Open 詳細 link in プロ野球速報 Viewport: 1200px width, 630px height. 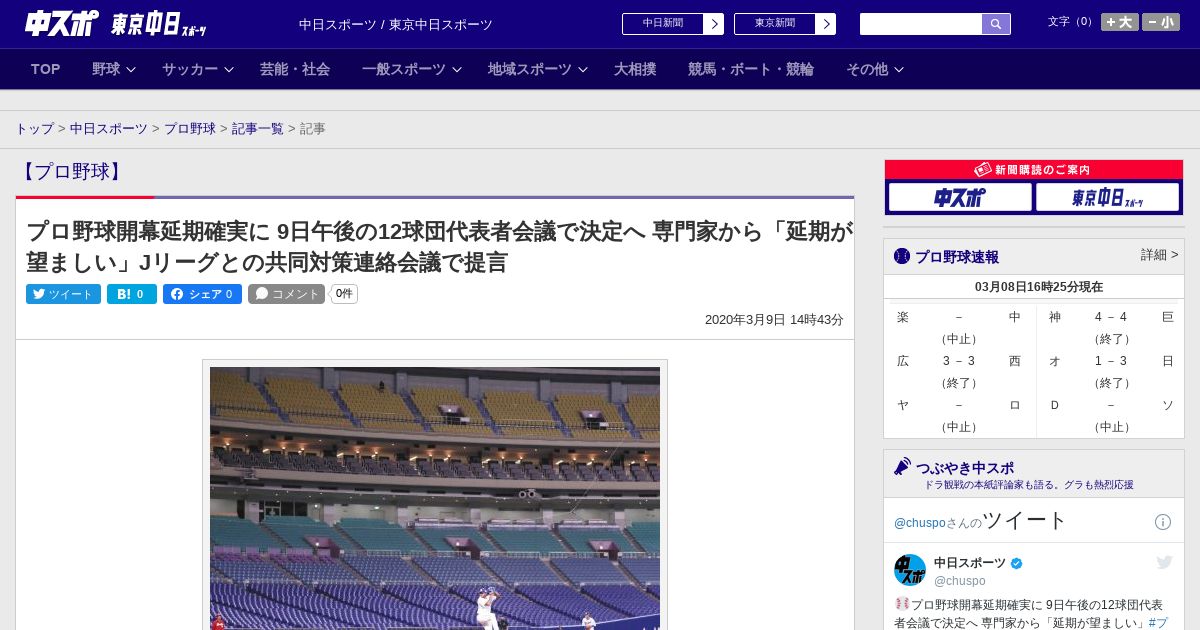[1160, 255]
